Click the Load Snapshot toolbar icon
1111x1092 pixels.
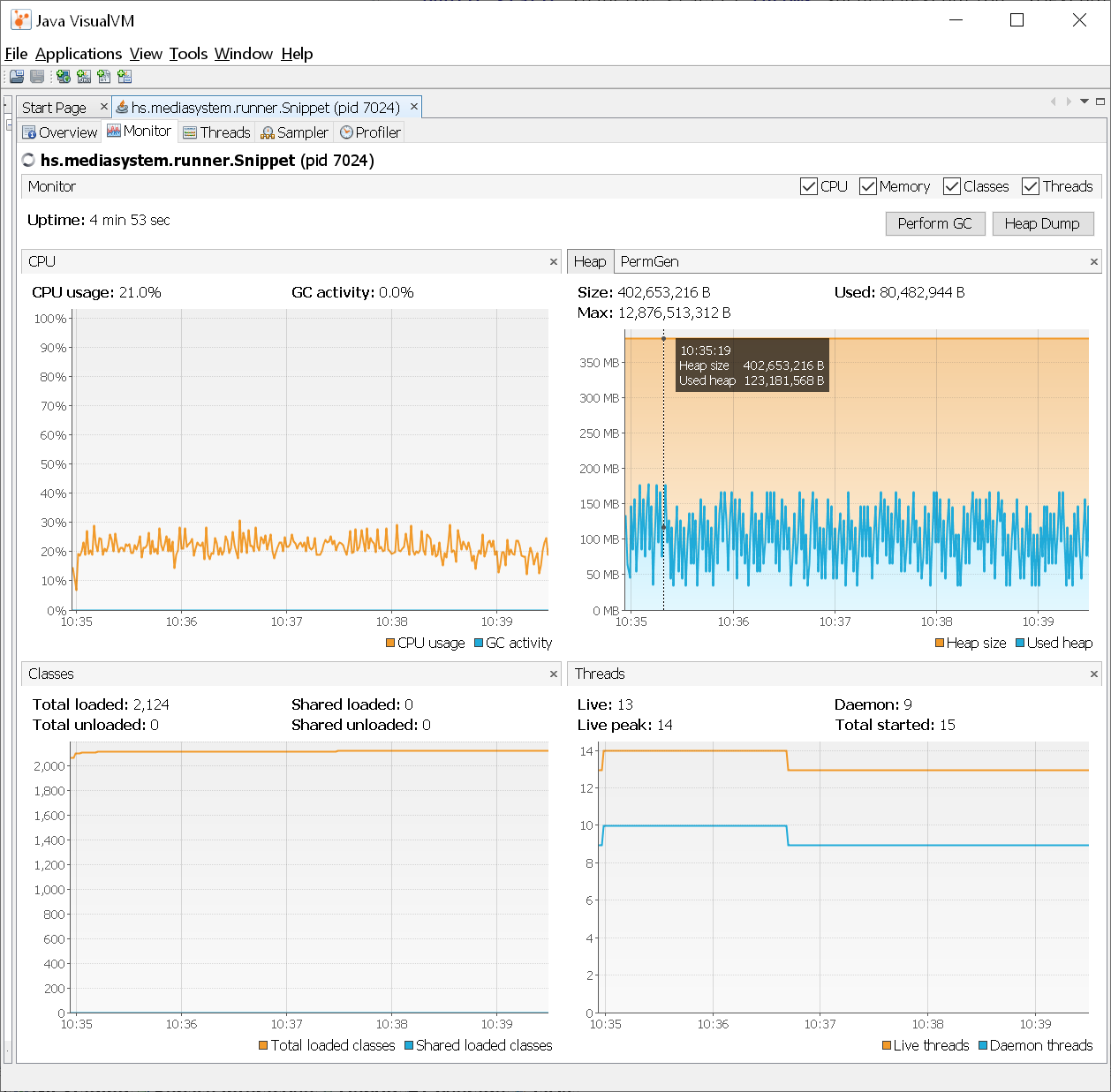point(17,77)
